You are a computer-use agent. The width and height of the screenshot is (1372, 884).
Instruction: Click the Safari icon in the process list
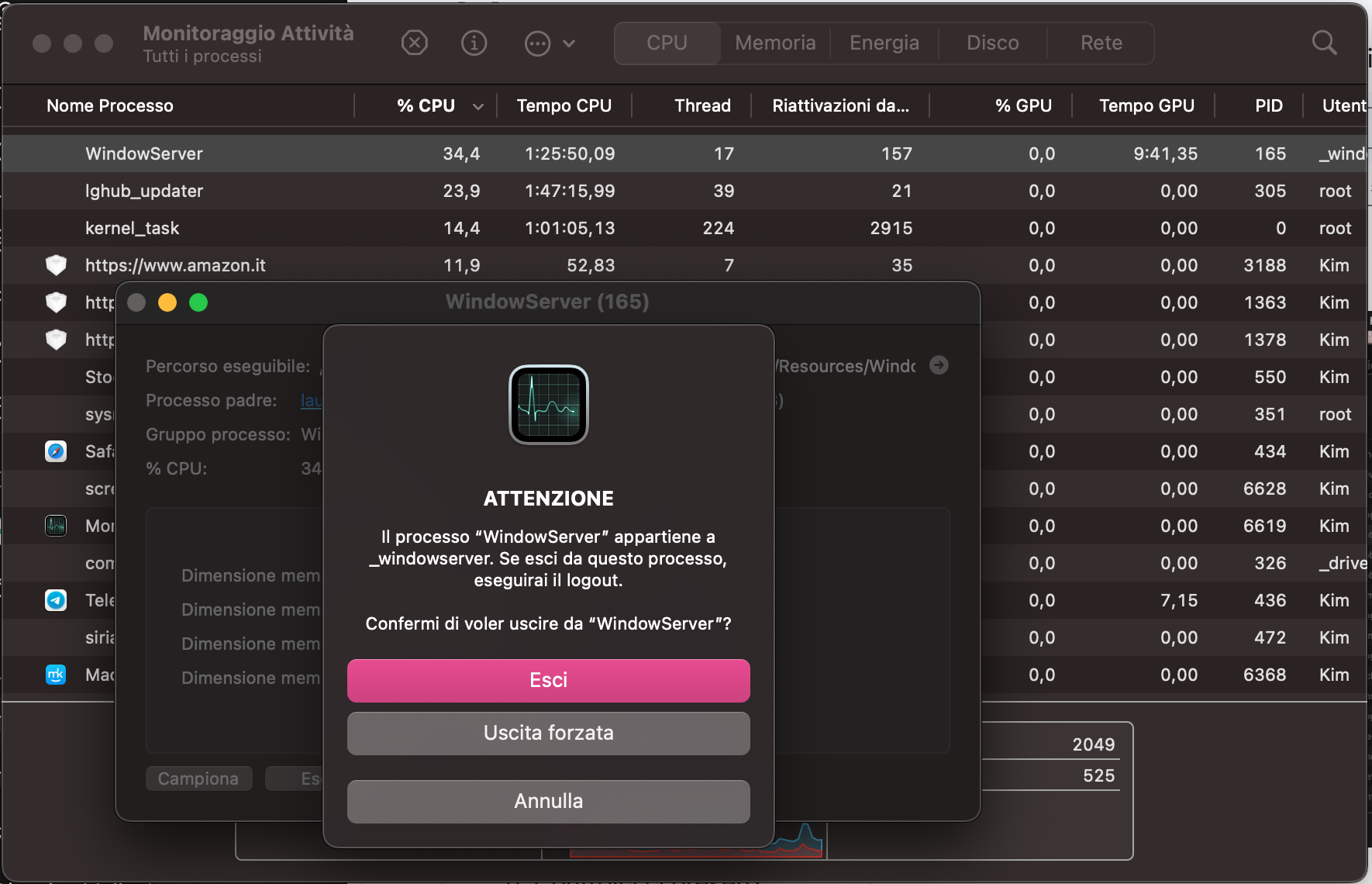pos(55,451)
